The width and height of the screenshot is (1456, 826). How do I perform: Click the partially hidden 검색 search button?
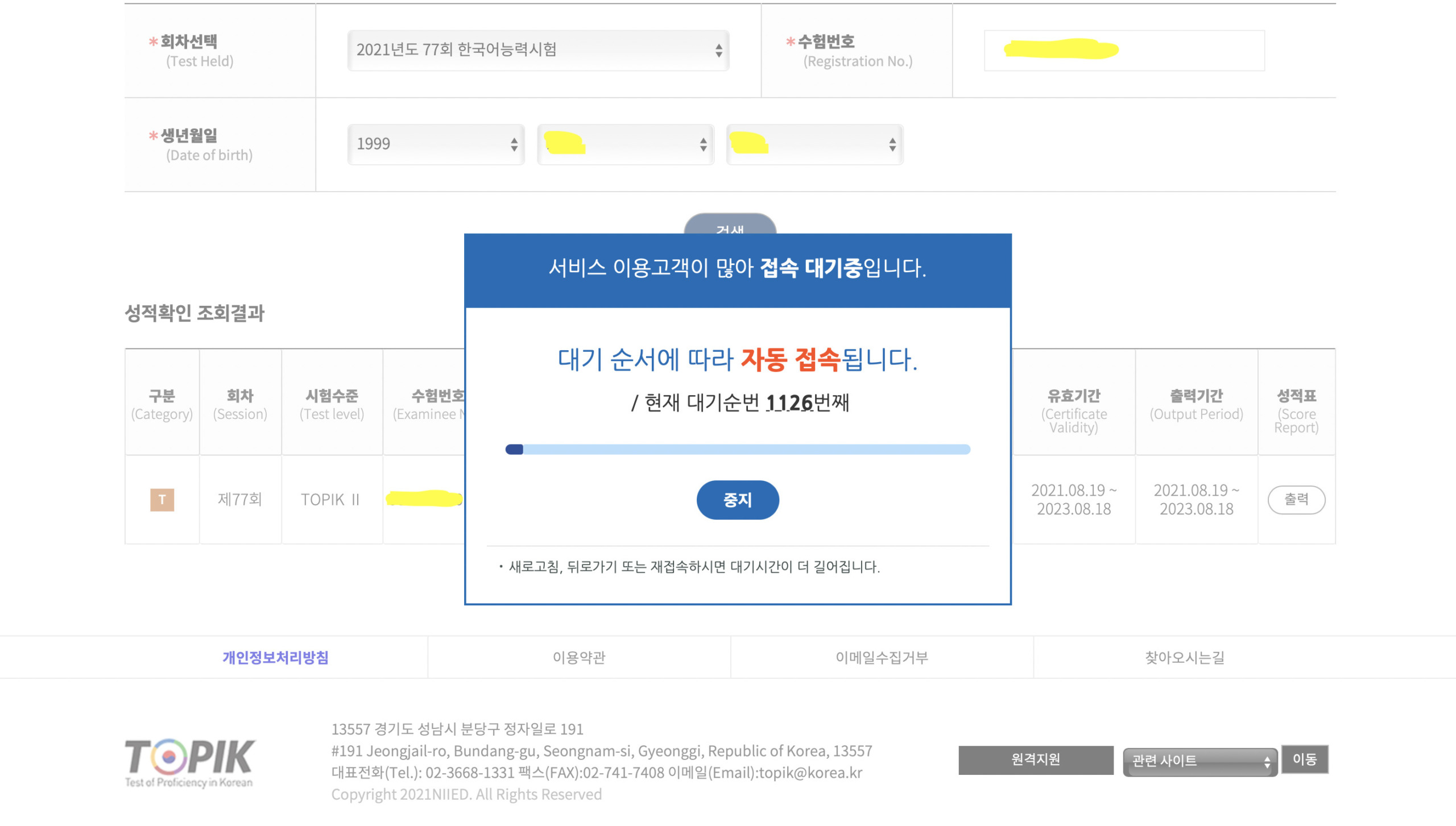click(x=730, y=225)
